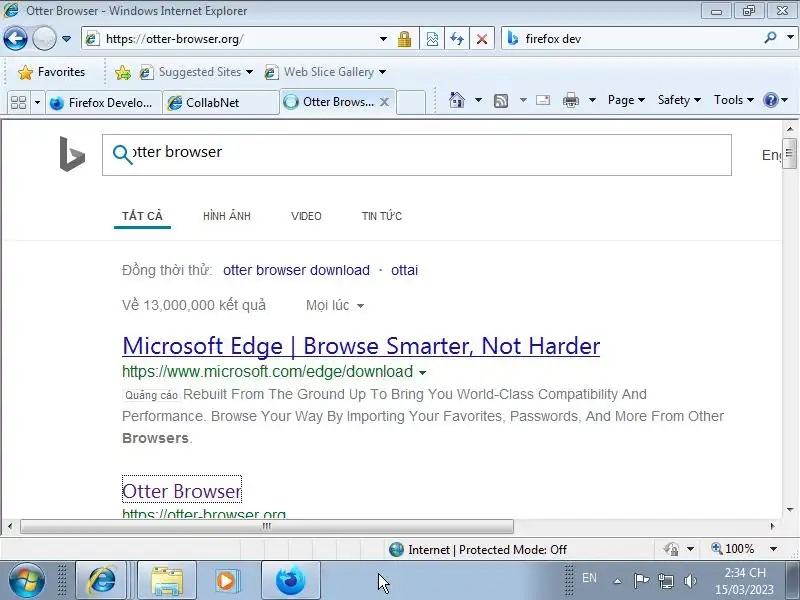The image size is (800, 600).
Task: Click the Read Mail envelope icon
Action: tap(543, 100)
